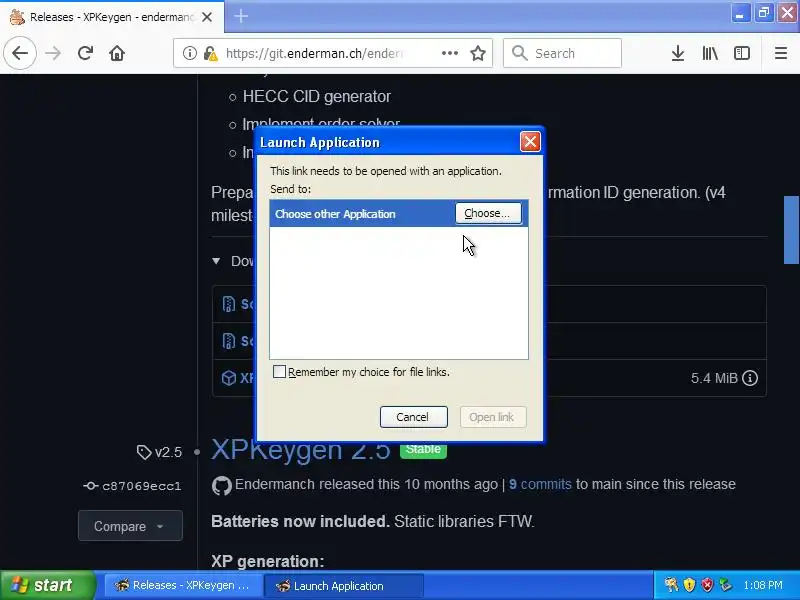The image size is (800, 600).
Task: Click the red security shield tray icon
Action: point(707,585)
